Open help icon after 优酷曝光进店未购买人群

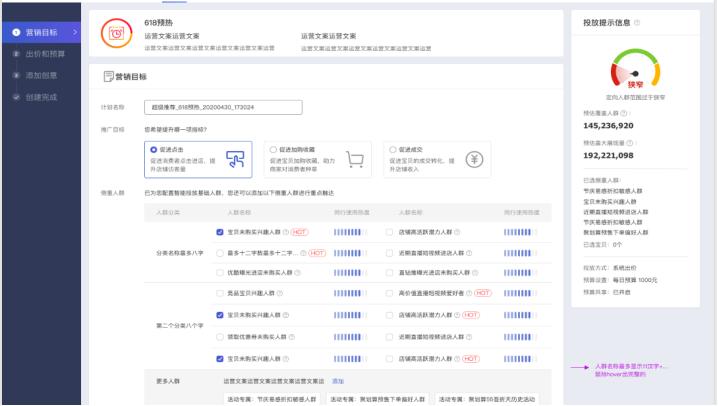coord(298,273)
